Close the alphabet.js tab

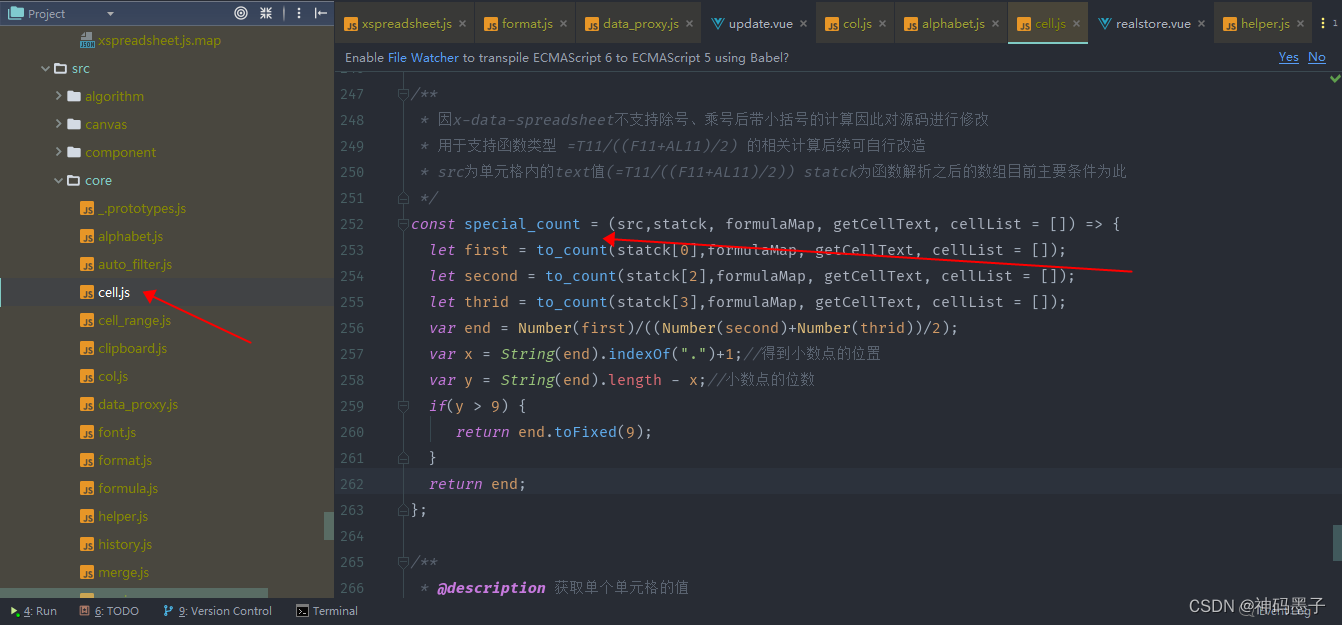coord(995,24)
